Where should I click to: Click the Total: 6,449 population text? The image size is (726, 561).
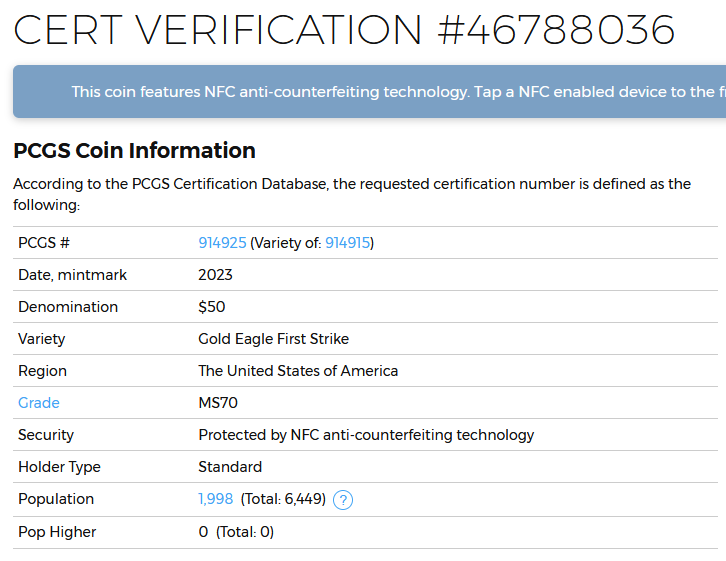pos(283,499)
